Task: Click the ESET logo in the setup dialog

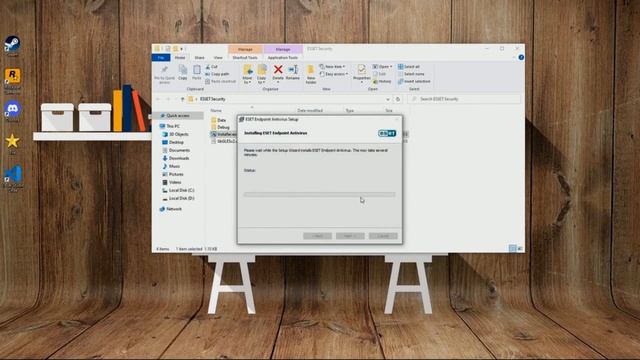Action: pos(387,133)
